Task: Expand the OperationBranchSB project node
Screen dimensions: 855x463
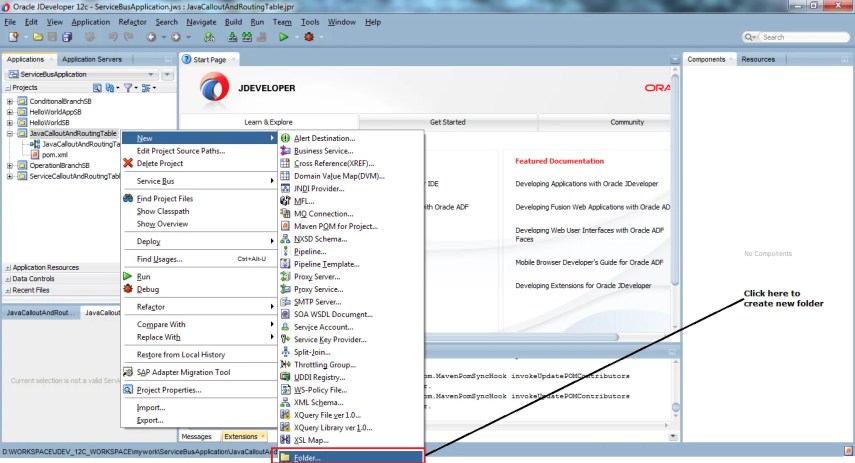Action: pos(9,165)
